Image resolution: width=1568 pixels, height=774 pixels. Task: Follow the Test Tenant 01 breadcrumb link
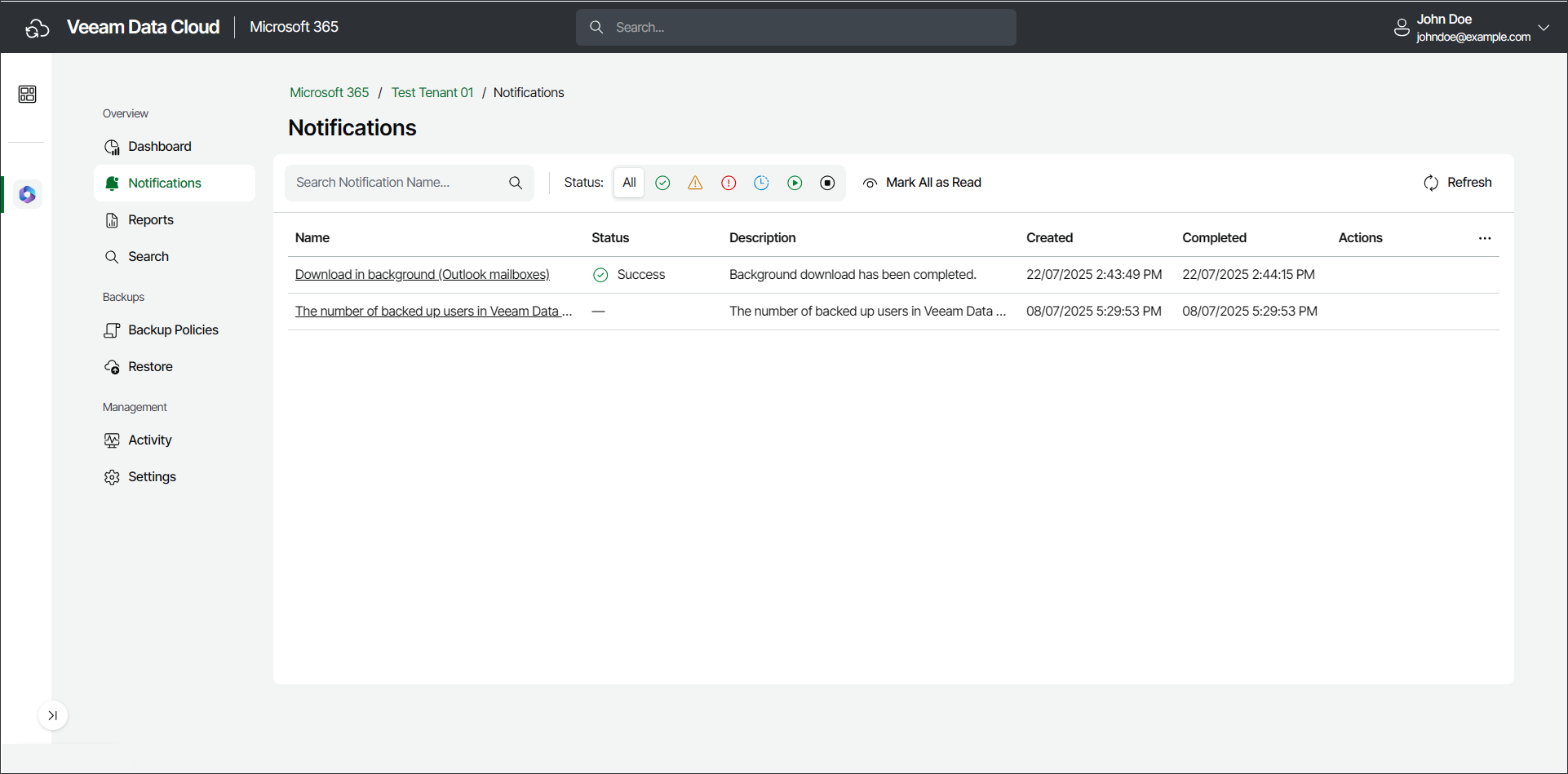[432, 93]
